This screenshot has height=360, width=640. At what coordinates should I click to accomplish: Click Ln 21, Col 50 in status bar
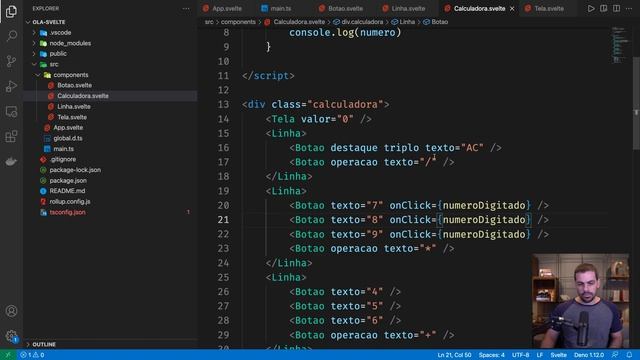point(454,355)
